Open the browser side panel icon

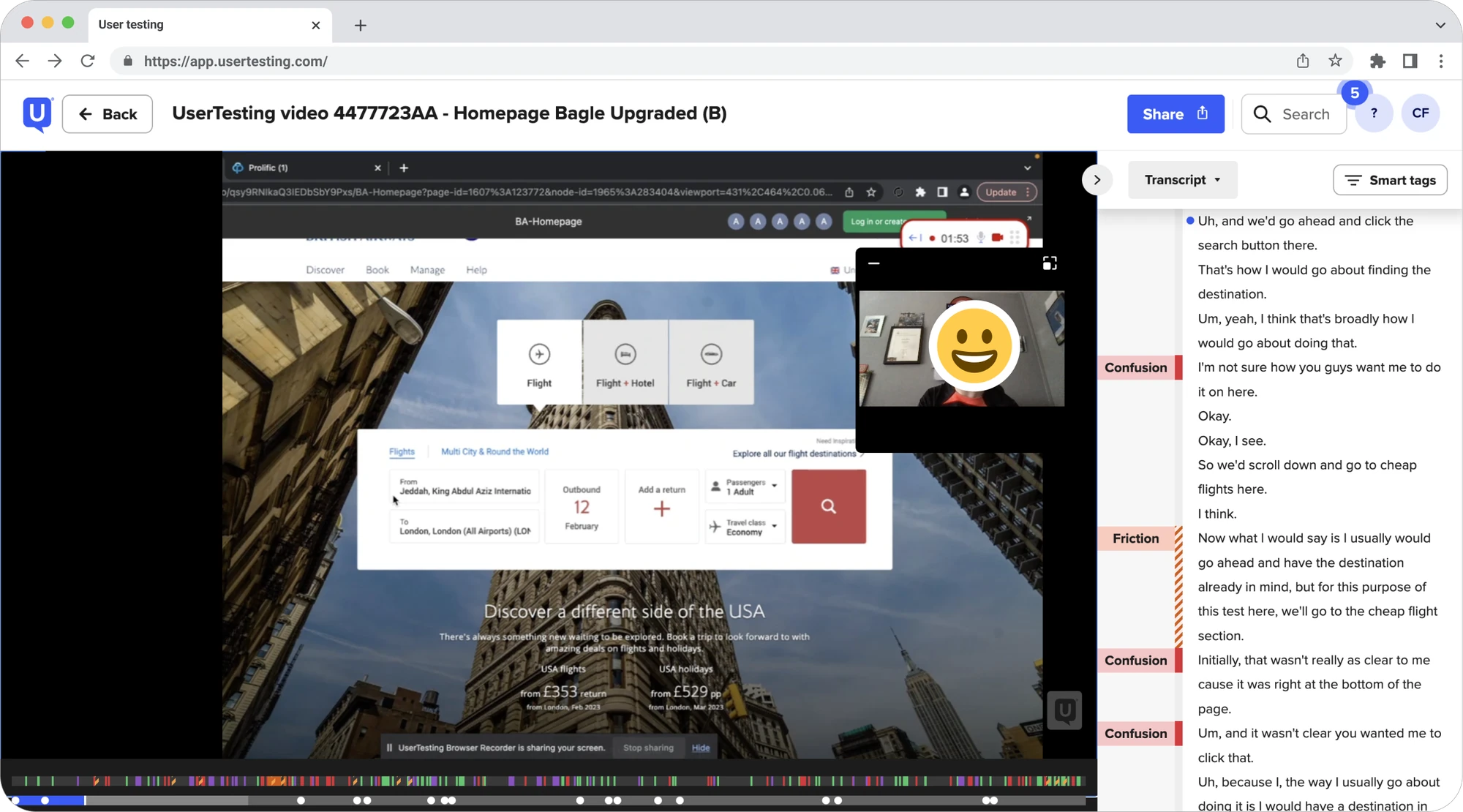(x=1410, y=61)
